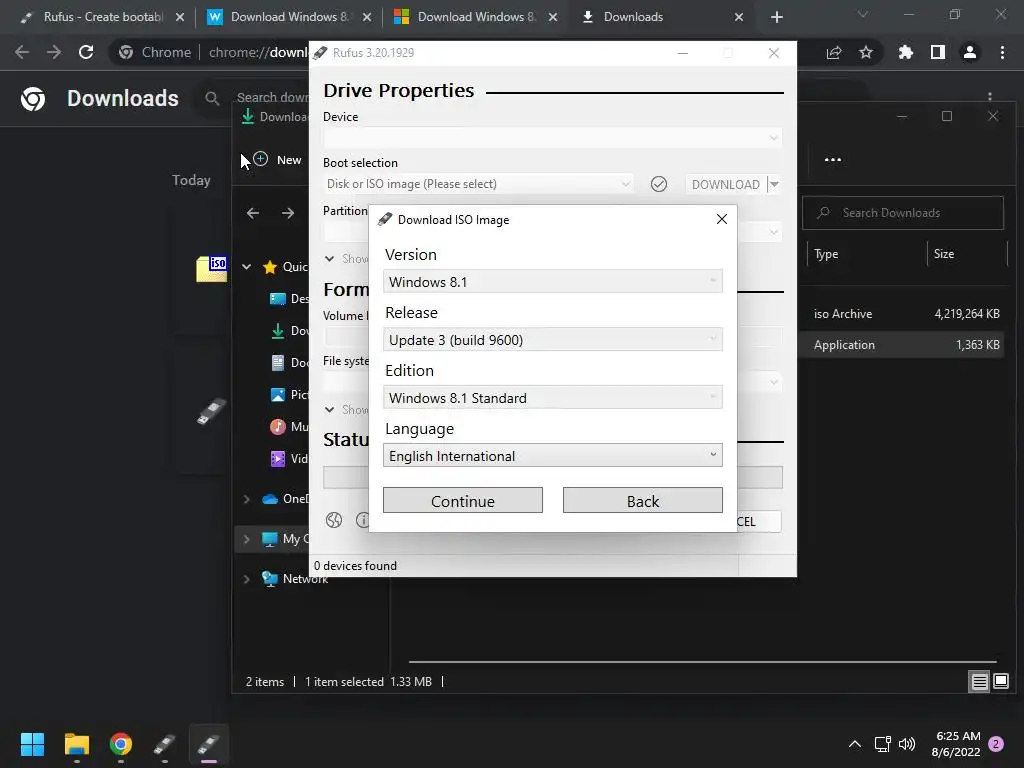This screenshot has height=768, width=1024.
Task: Click the DOWNLOAD button in Rufus
Action: [x=725, y=184]
